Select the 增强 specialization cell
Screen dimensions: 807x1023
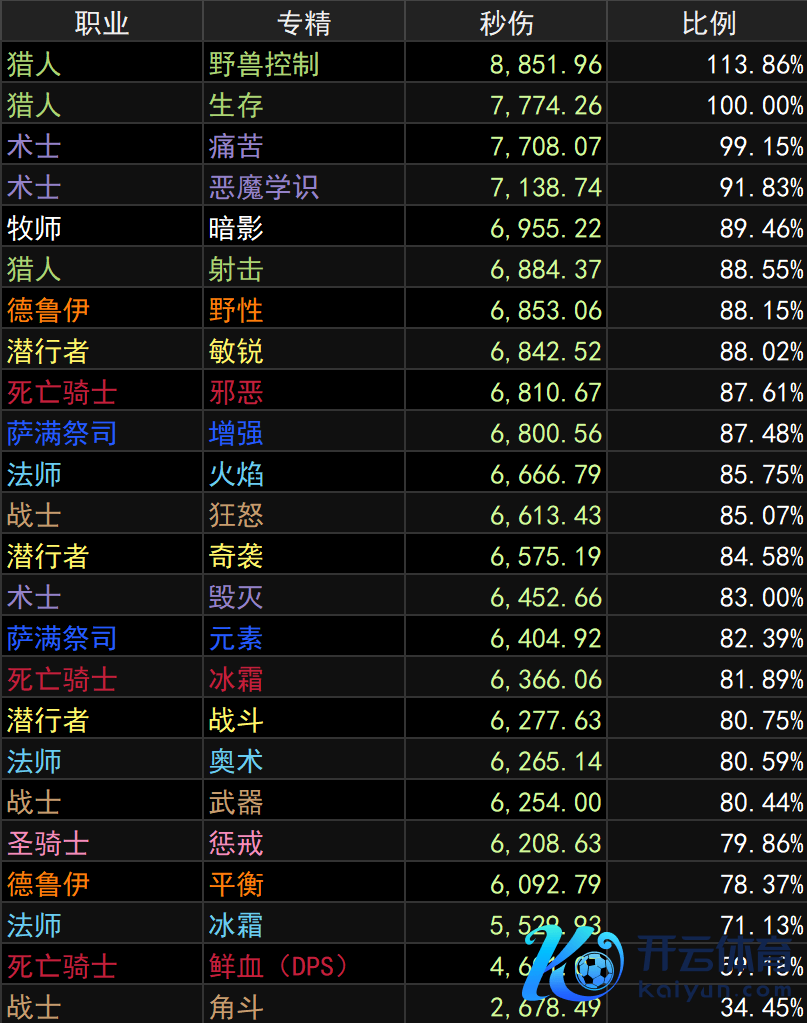[x=237, y=433]
